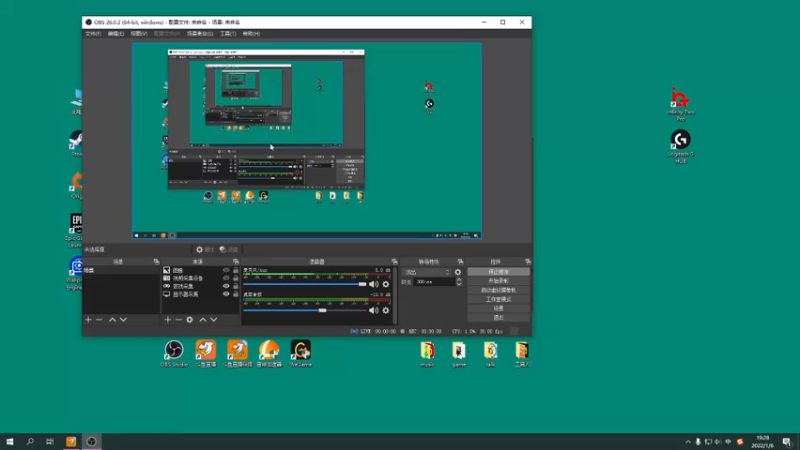Click the 300 ms duration field
This screenshot has width=800, height=450.
click(x=434, y=282)
